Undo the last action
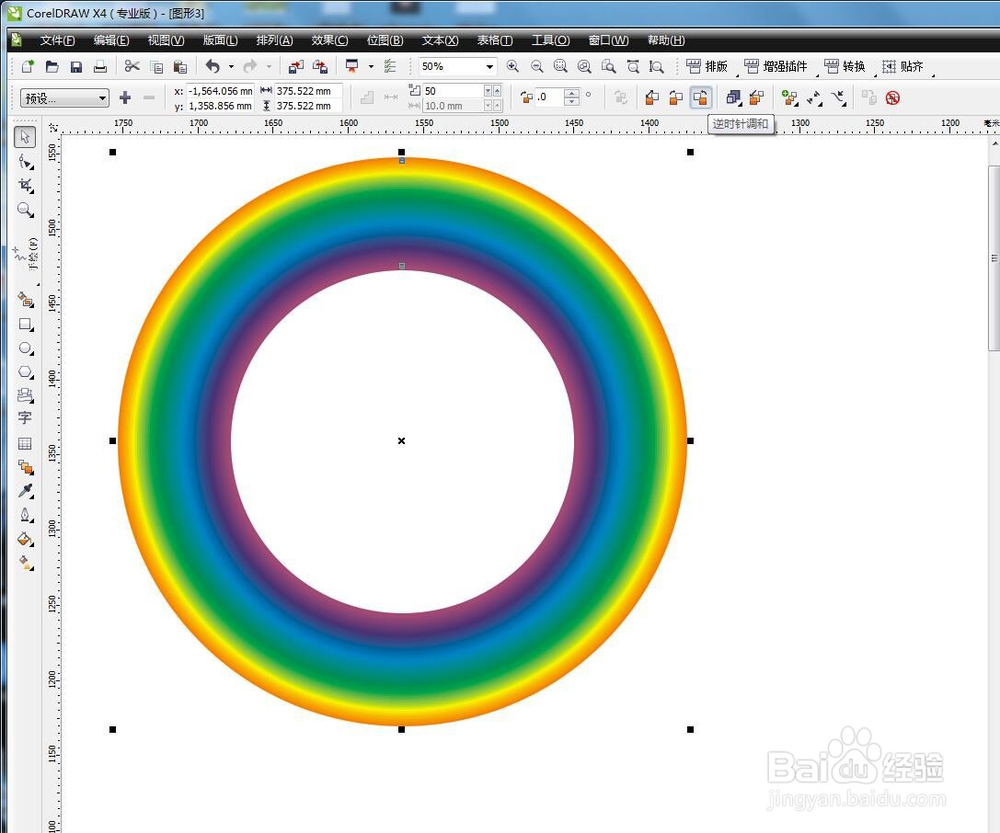1000x833 pixels. [213, 66]
